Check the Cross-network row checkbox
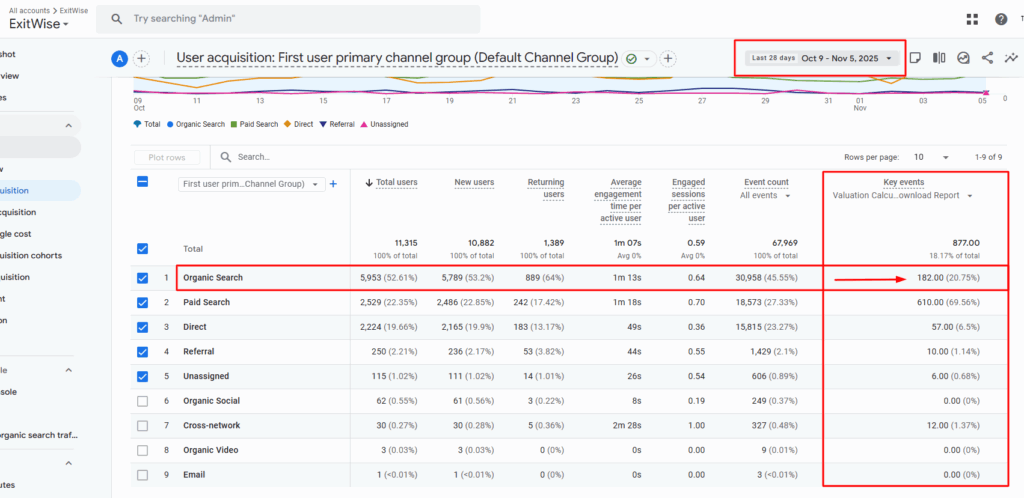This screenshot has width=1024, height=498. 142,426
